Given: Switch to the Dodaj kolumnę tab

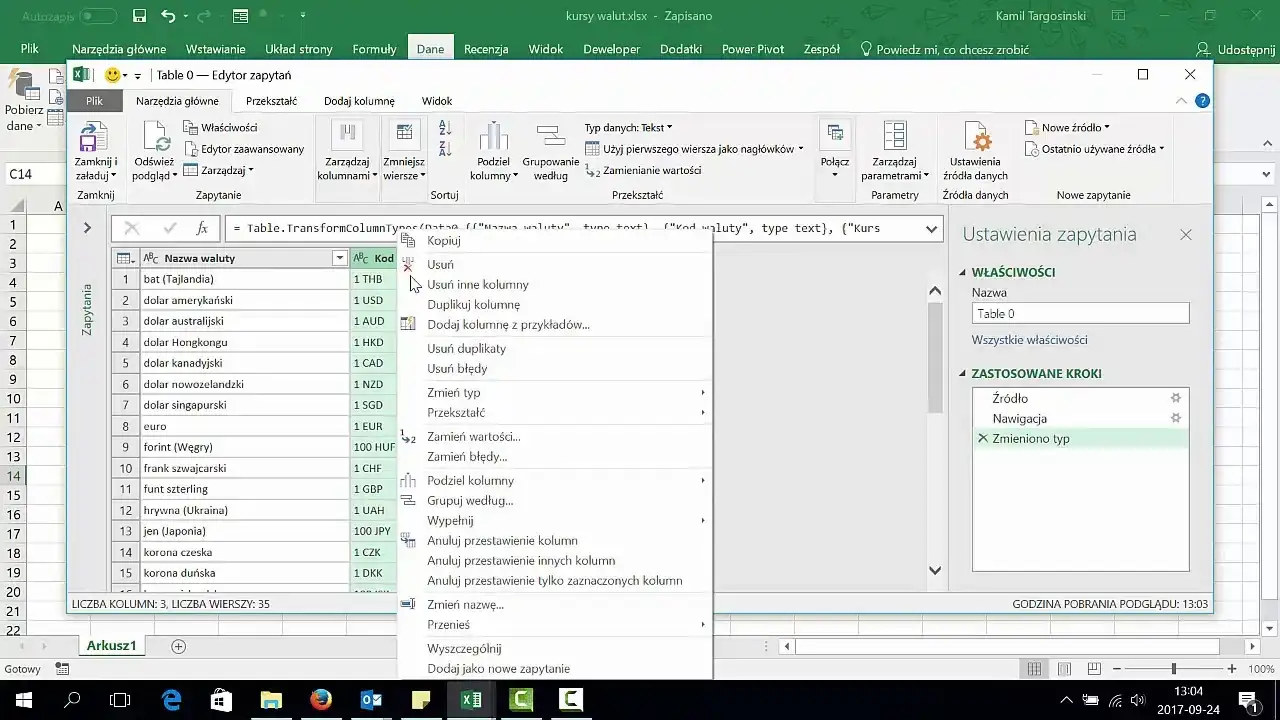Looking at the screenshot, I should (359, 101).
